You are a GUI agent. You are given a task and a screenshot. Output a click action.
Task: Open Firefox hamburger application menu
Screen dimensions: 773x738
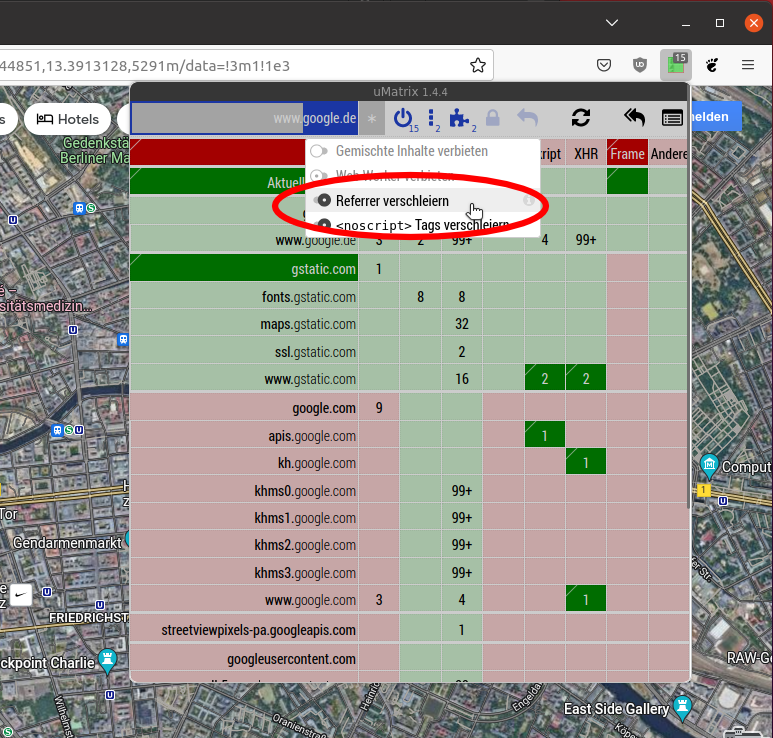tap(747, 65)
